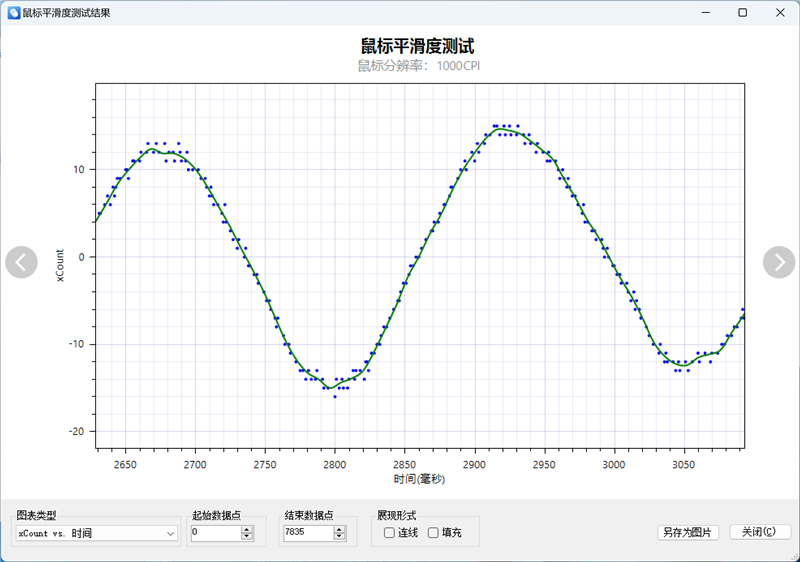The height and width of the screenshot is (562, 800).
Task: Click the 关闭(C) button
Action: point(760,532)
